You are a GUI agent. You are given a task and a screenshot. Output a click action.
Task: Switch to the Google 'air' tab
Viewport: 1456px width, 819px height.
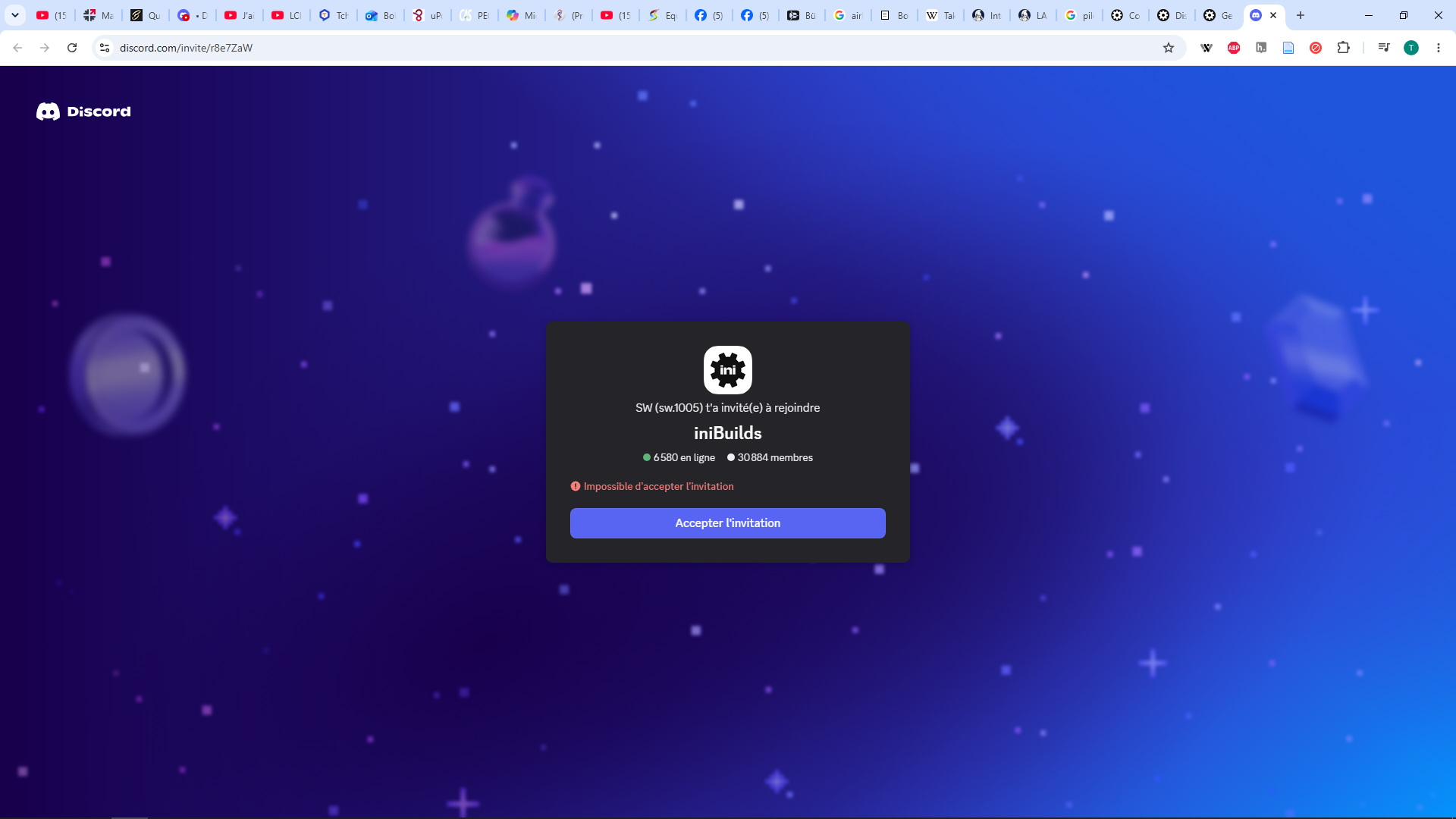pos(849,15)
